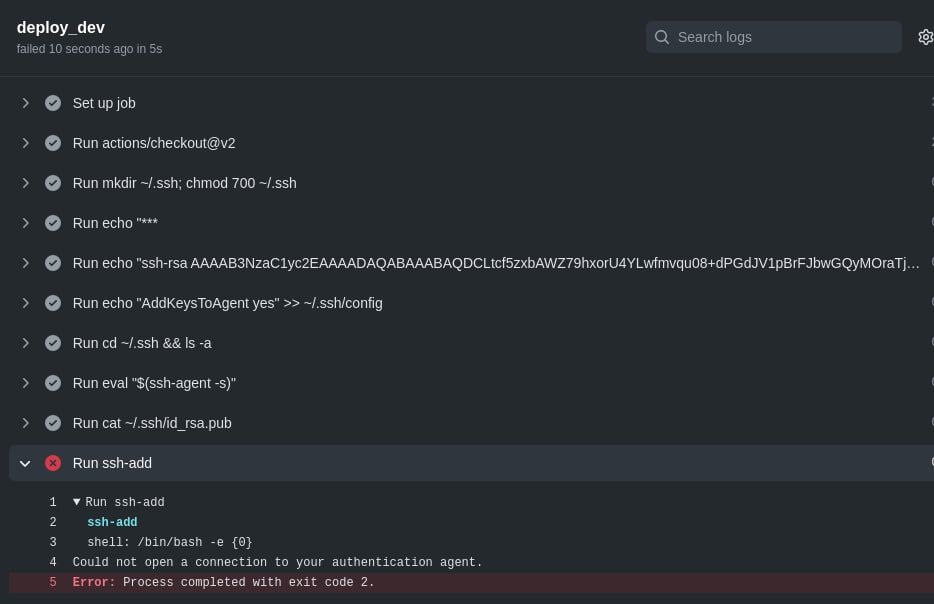934x604 pixels.
Task: Click the shell: /bin/bash -e {0} line
Action: (170, 542)
